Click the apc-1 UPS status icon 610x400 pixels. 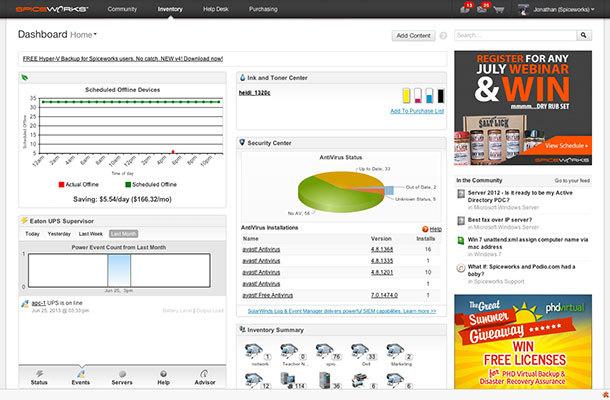[x=25, y=304]
